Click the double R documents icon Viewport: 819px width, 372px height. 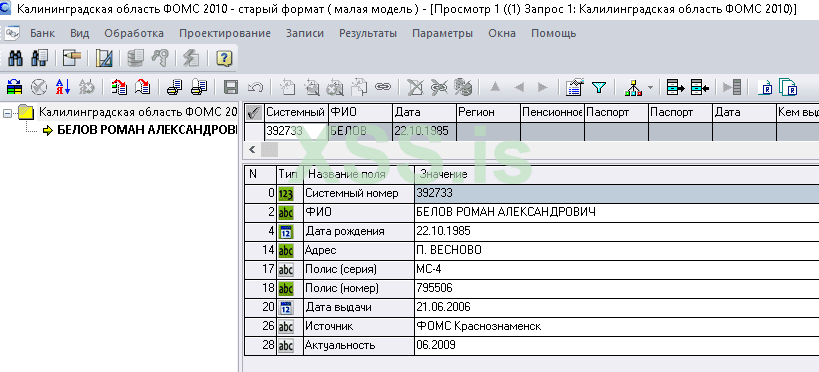[788, 87]
